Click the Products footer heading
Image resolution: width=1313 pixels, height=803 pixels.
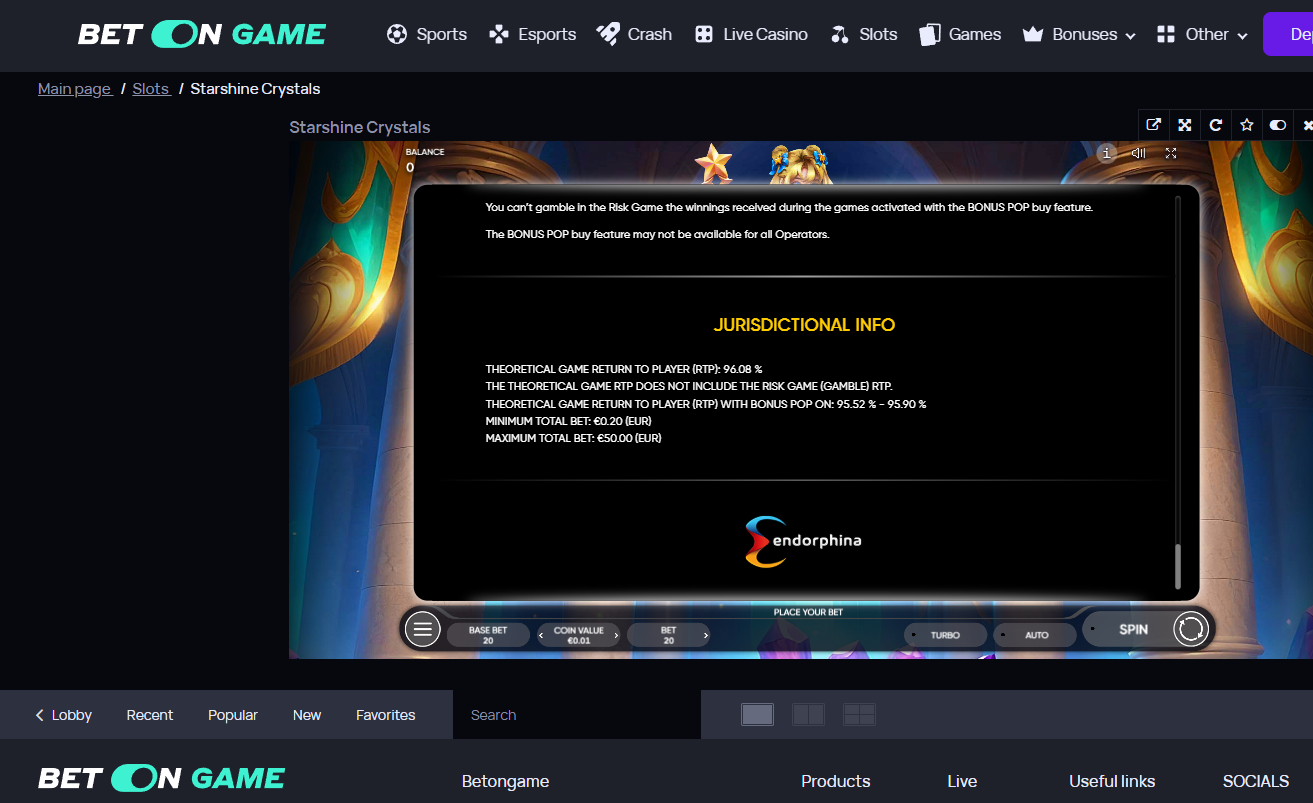pyautogui.click(x=836, y=781)
